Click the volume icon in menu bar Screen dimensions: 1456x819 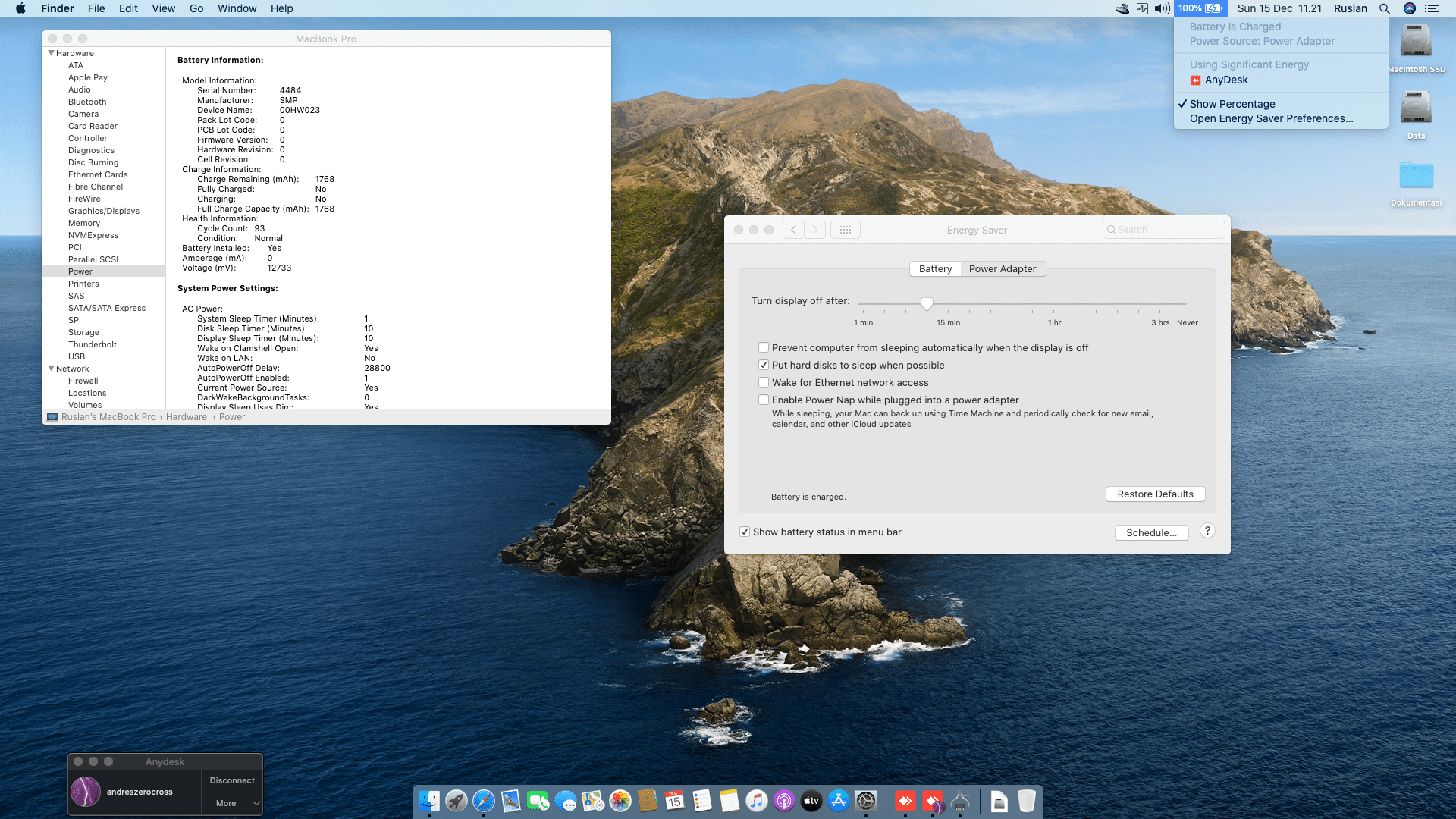1162,8
